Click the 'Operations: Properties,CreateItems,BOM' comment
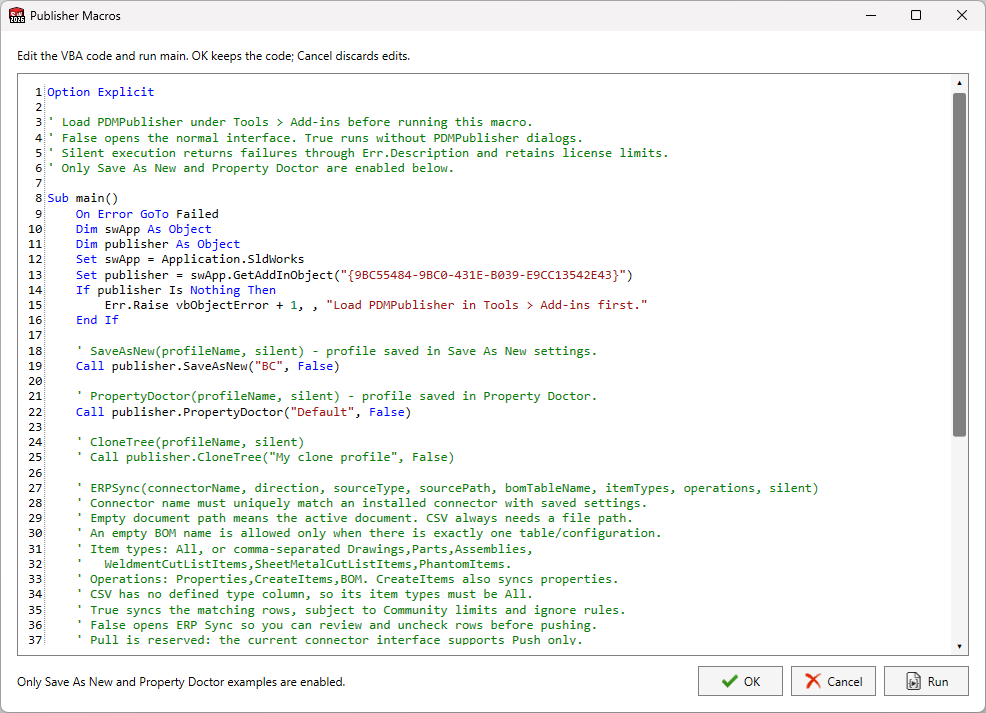This screenshot has height=713, width=986. [347, 579]
